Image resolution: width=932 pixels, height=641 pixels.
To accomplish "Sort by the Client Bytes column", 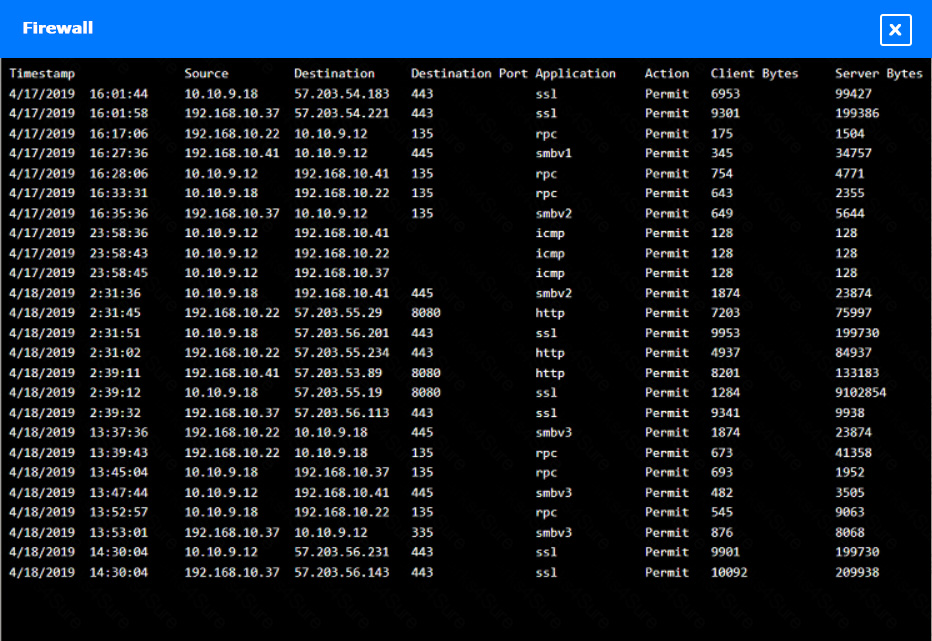I will 753,73.
